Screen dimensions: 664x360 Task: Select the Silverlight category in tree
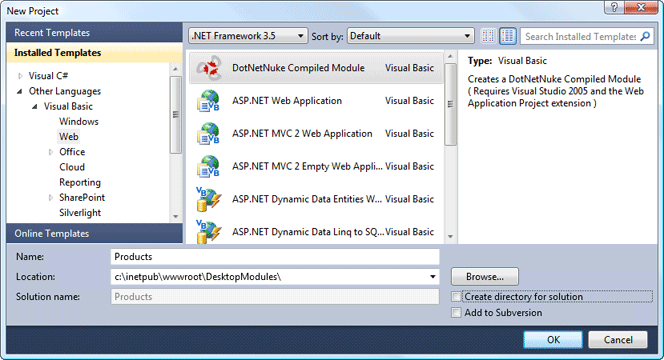(x=80, y=213)
